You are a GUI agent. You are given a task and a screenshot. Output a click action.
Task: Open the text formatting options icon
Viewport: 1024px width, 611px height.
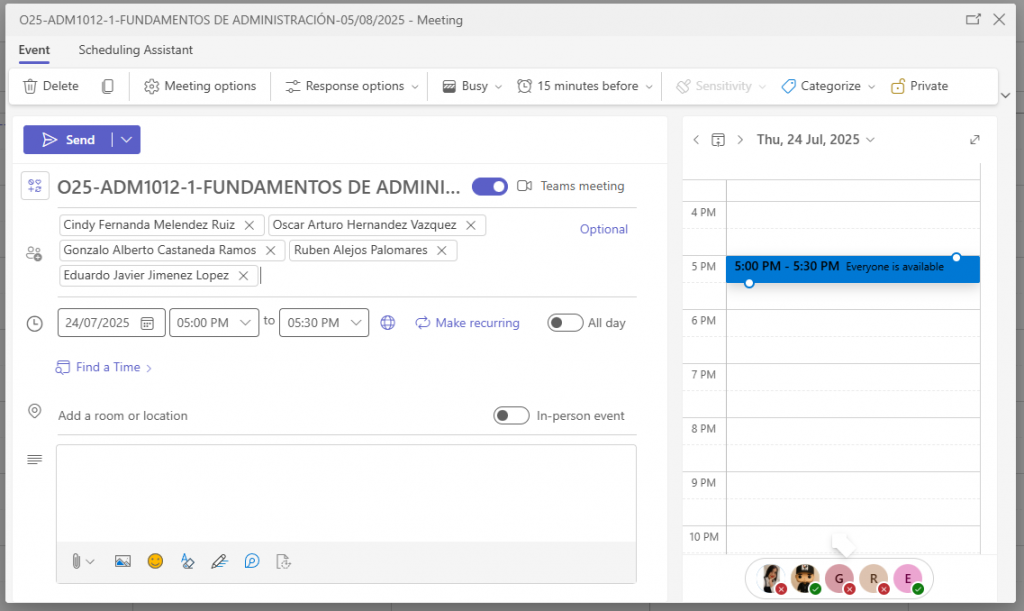click(187, 561)
